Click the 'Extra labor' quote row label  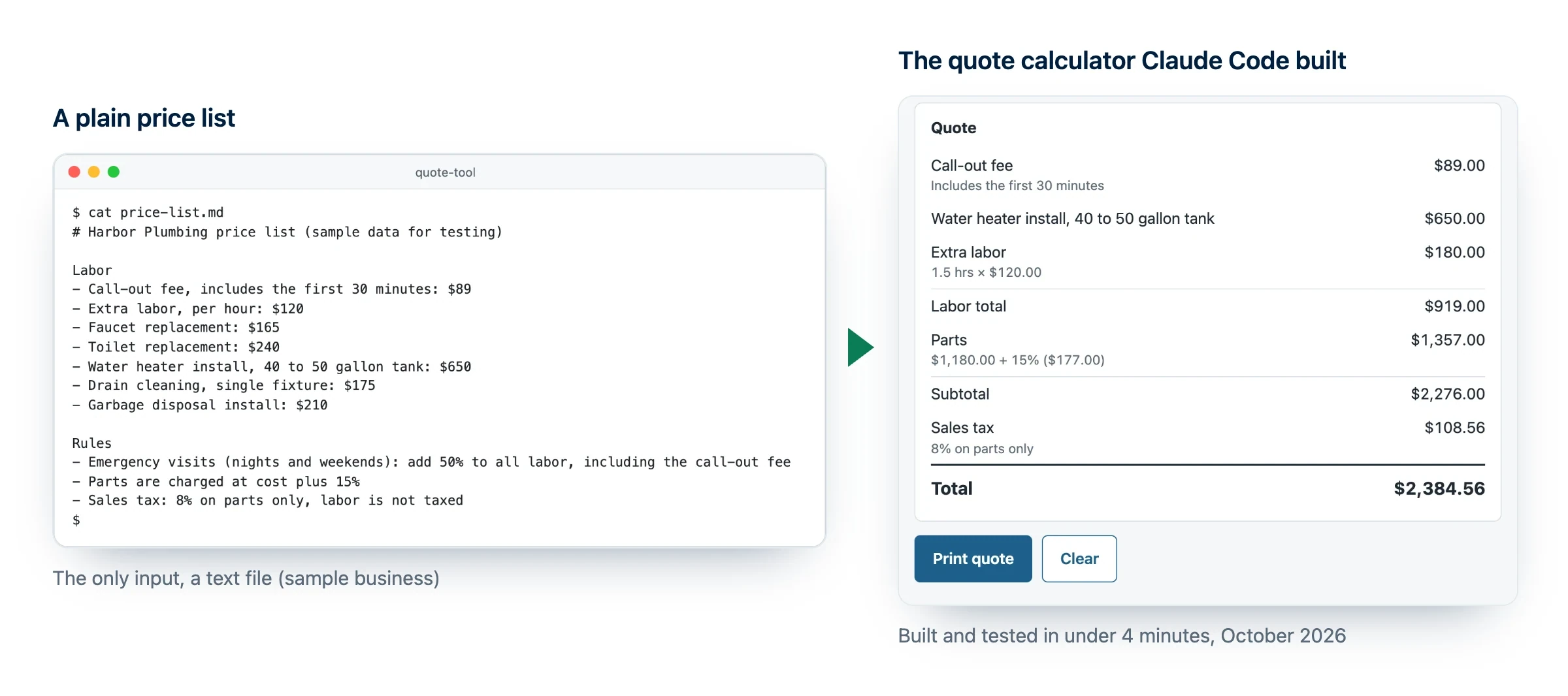(x=968, y=253)
